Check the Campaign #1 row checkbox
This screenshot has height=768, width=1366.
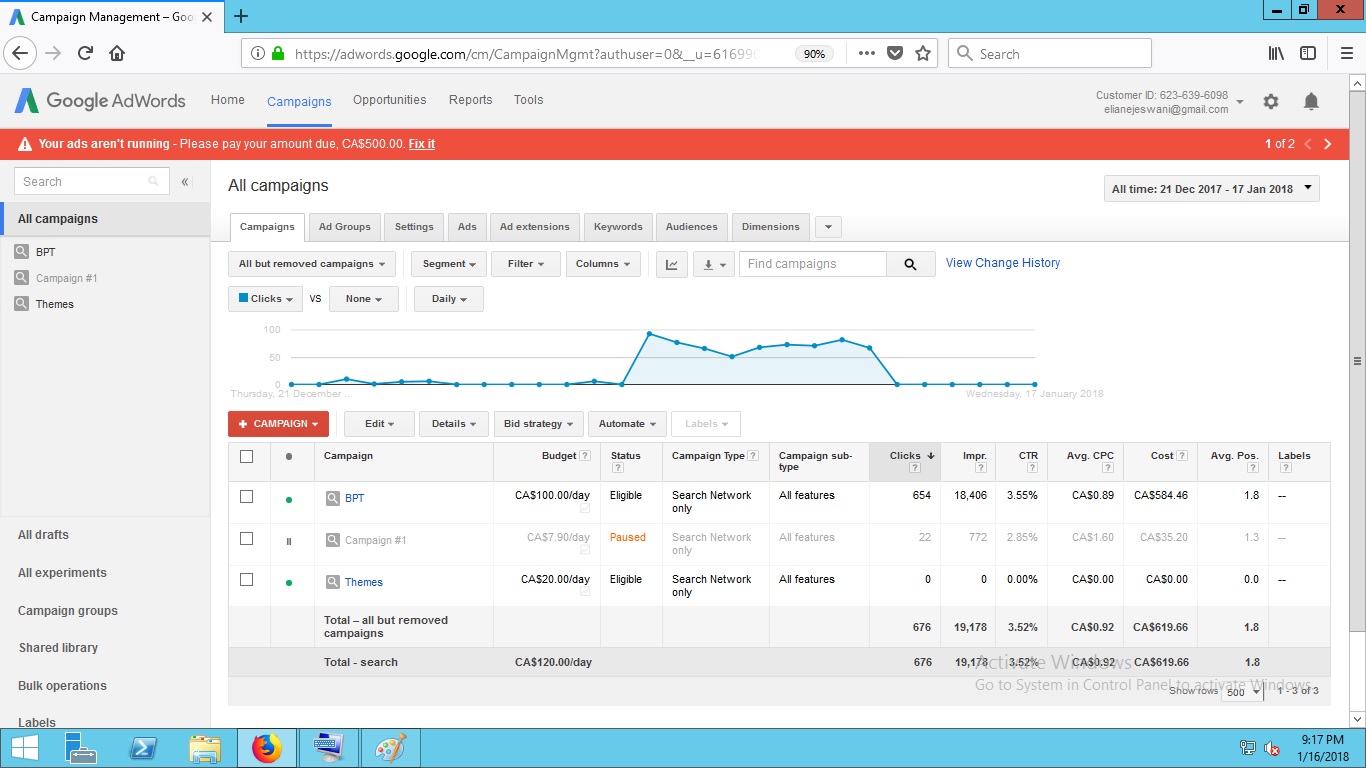pos(247,538)
